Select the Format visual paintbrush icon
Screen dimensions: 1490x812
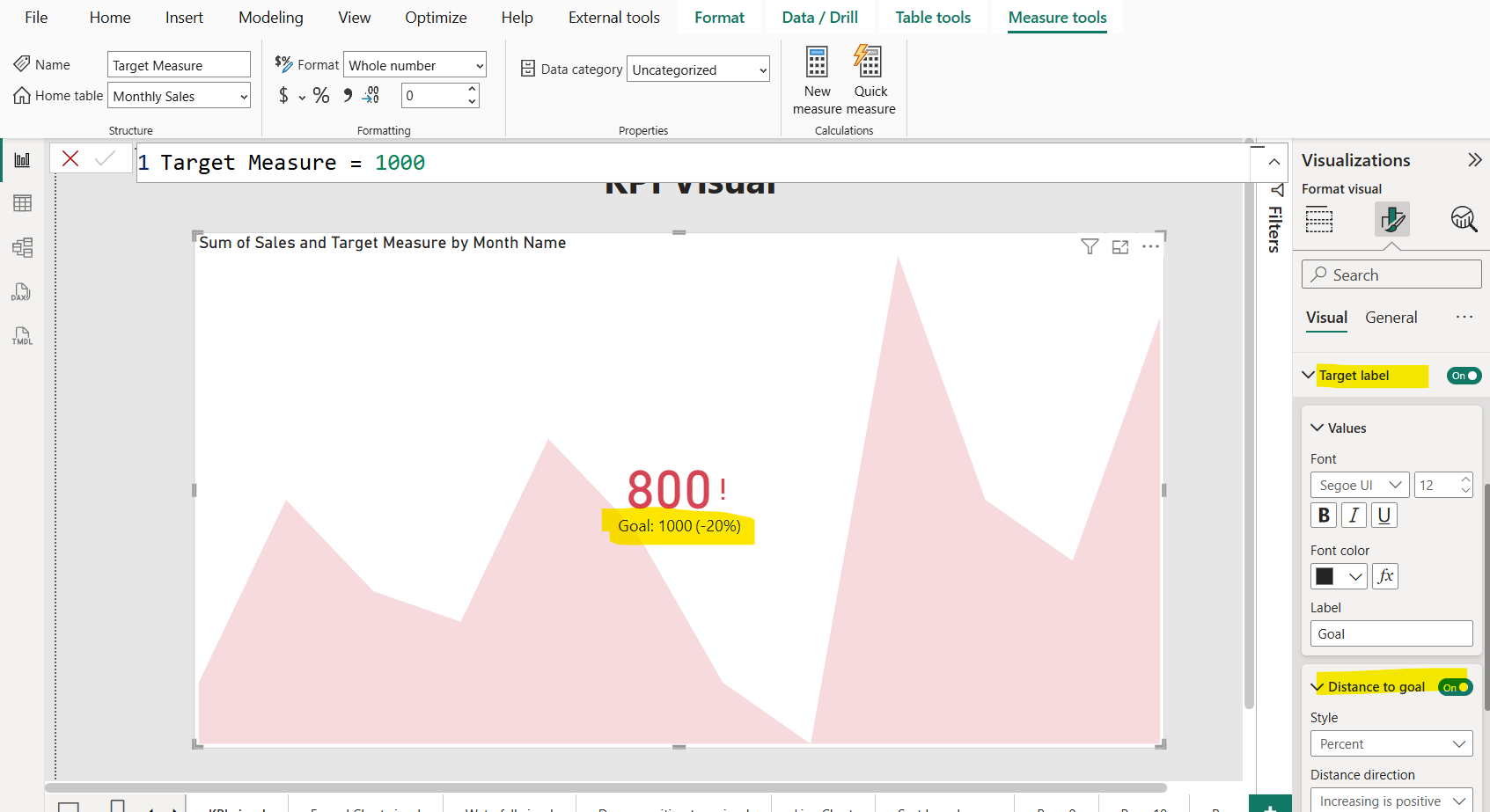click(1391, 219)
